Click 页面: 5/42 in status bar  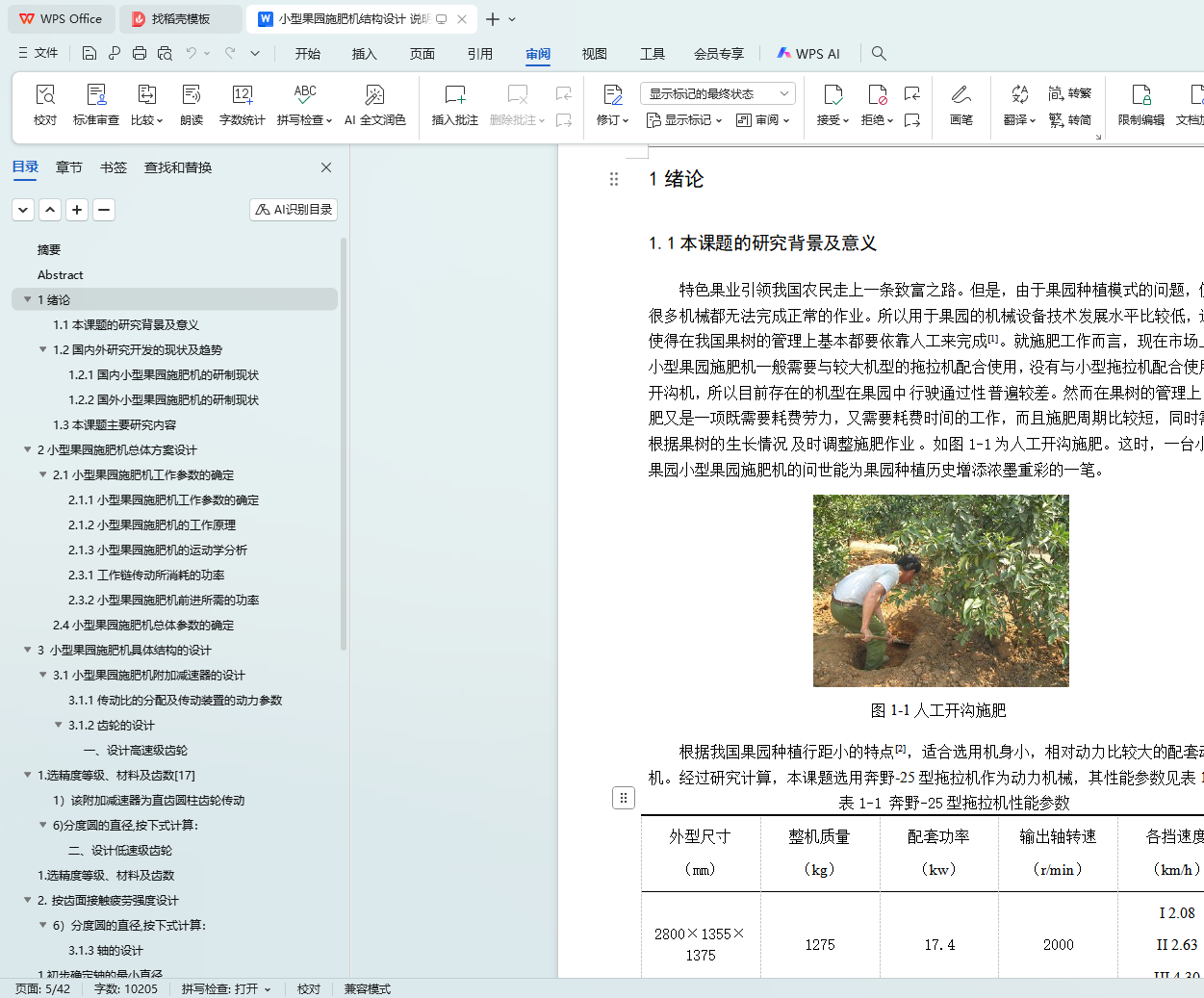point(42,988)
